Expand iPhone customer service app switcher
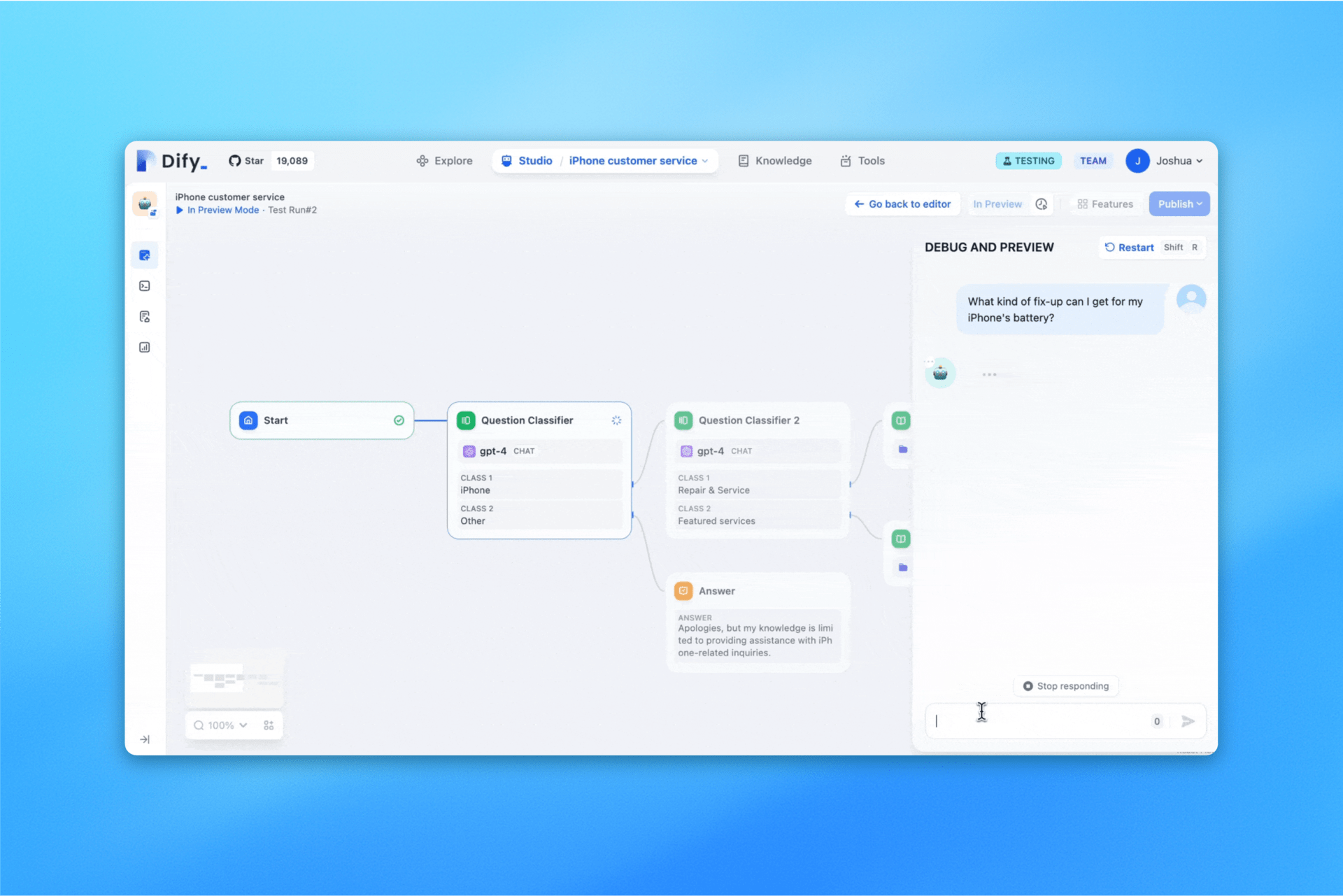The width and height of the screenshot is (1343, 896). click(638, 161)
